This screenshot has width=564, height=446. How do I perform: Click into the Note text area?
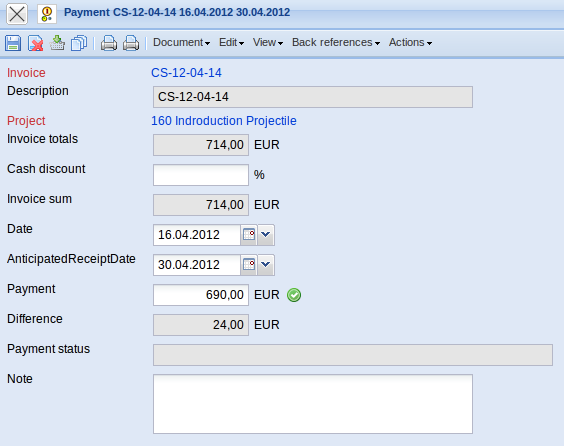pos(313,404)
